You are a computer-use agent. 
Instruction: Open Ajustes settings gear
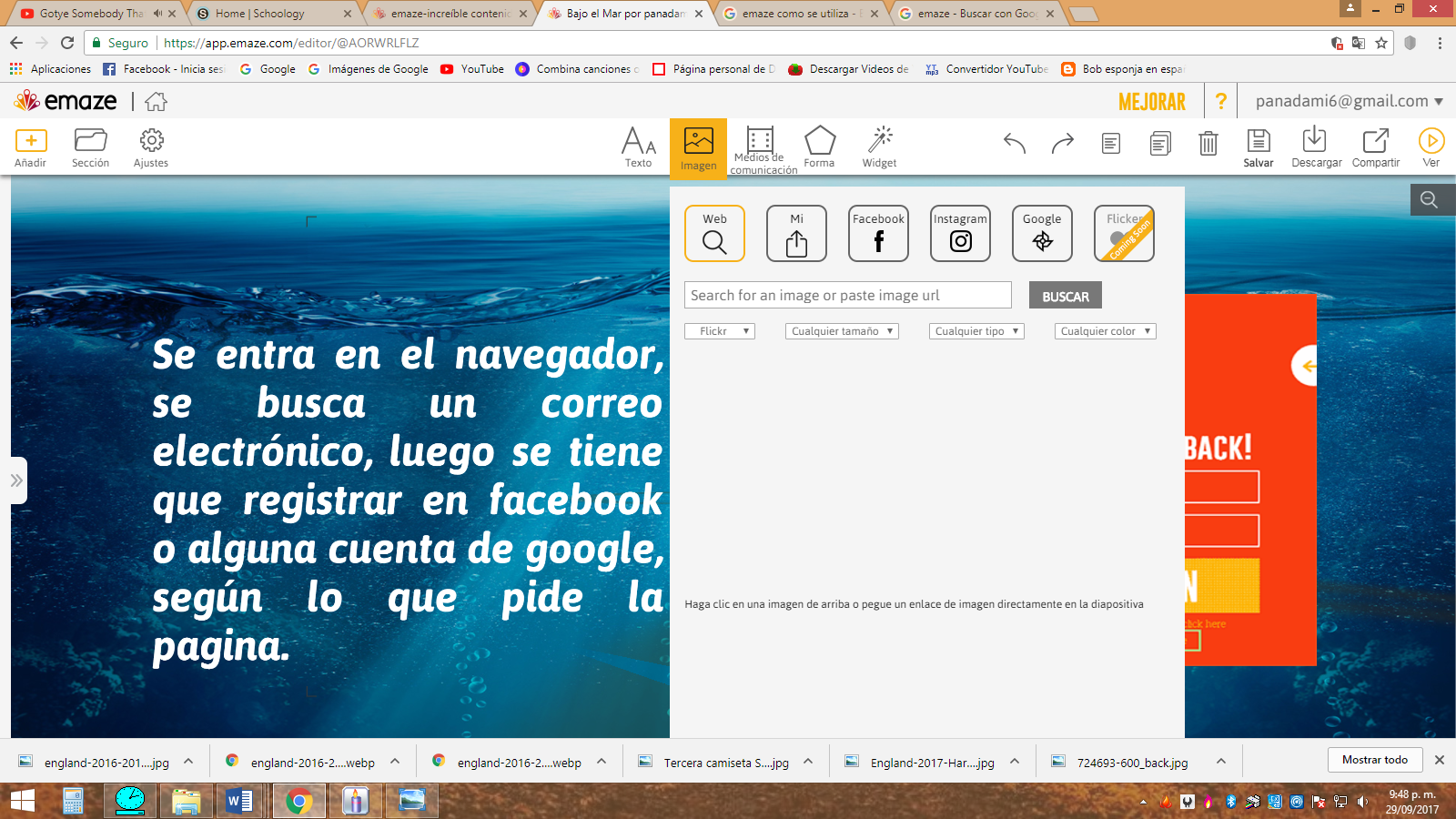[x=151, y=147]
